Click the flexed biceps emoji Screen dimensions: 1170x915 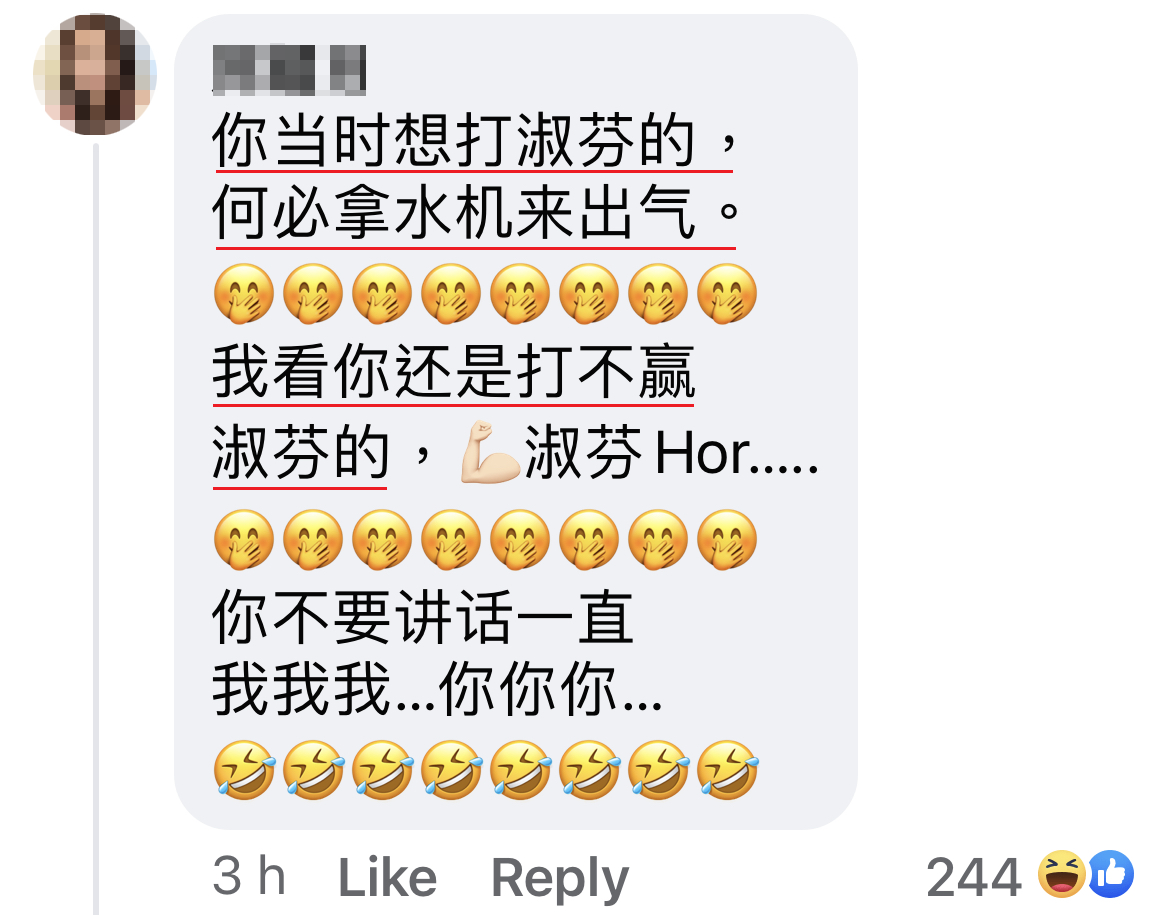click(489, 452)
